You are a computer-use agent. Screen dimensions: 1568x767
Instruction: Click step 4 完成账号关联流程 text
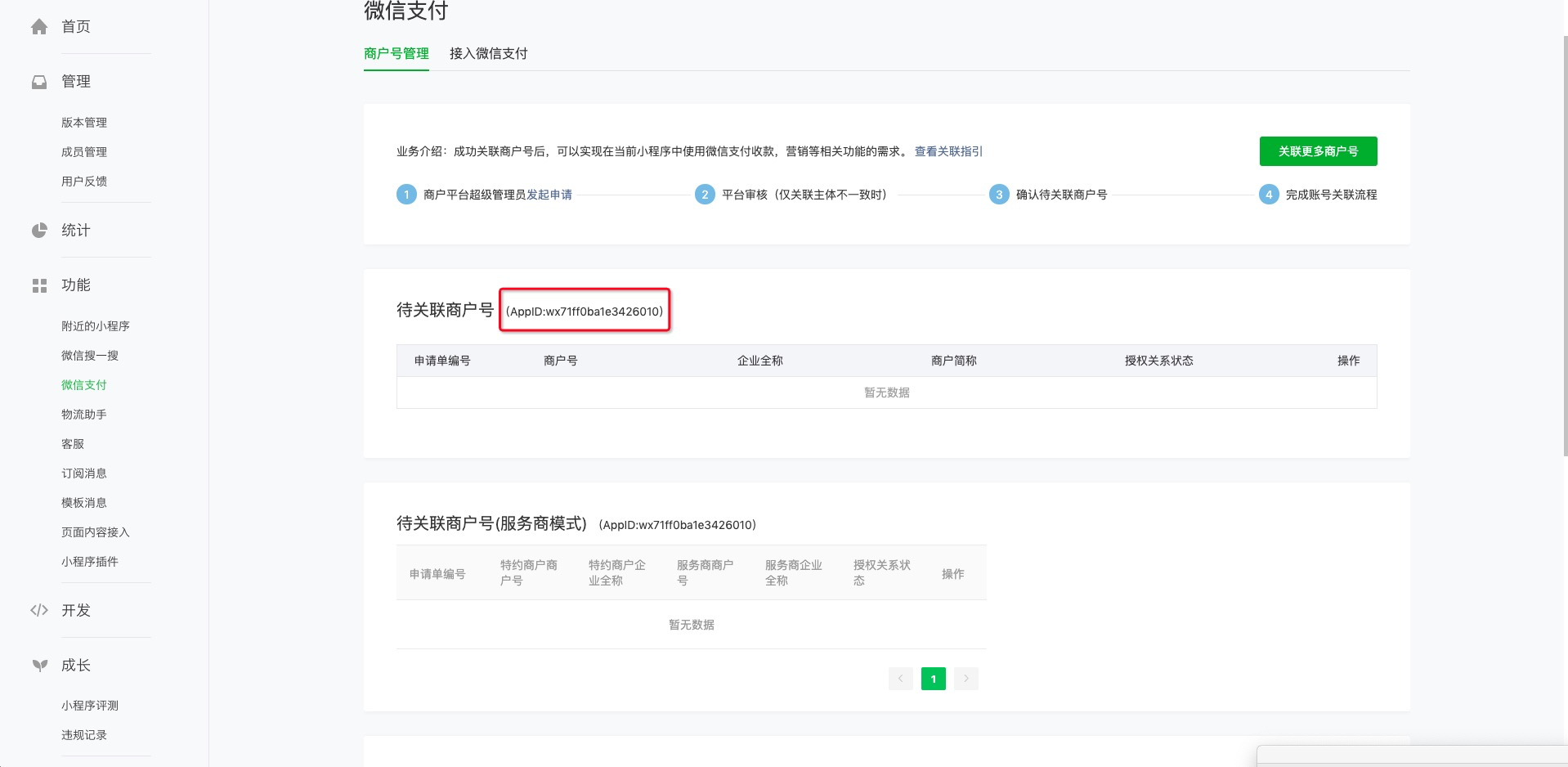click(1332, 195)
